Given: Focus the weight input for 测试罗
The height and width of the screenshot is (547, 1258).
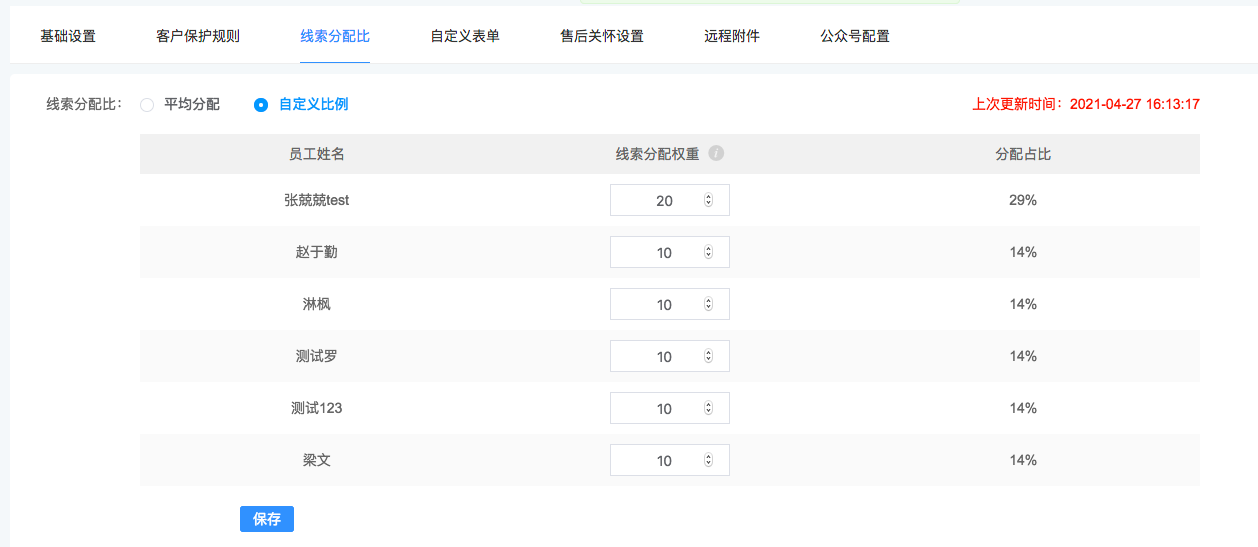Looking at the screenshot, I should [x=670, y=356].
